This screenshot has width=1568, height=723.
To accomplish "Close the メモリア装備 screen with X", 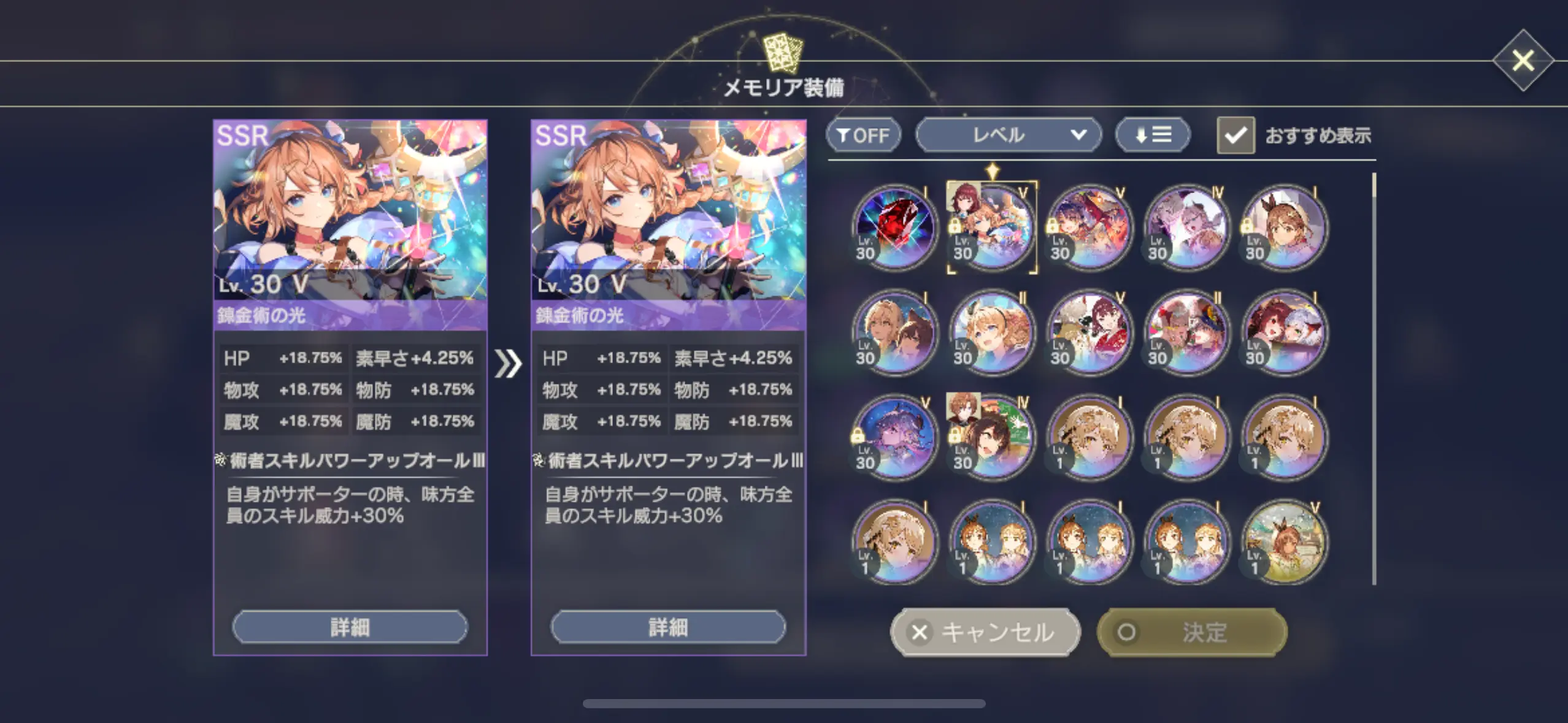I will point(1523,61).
